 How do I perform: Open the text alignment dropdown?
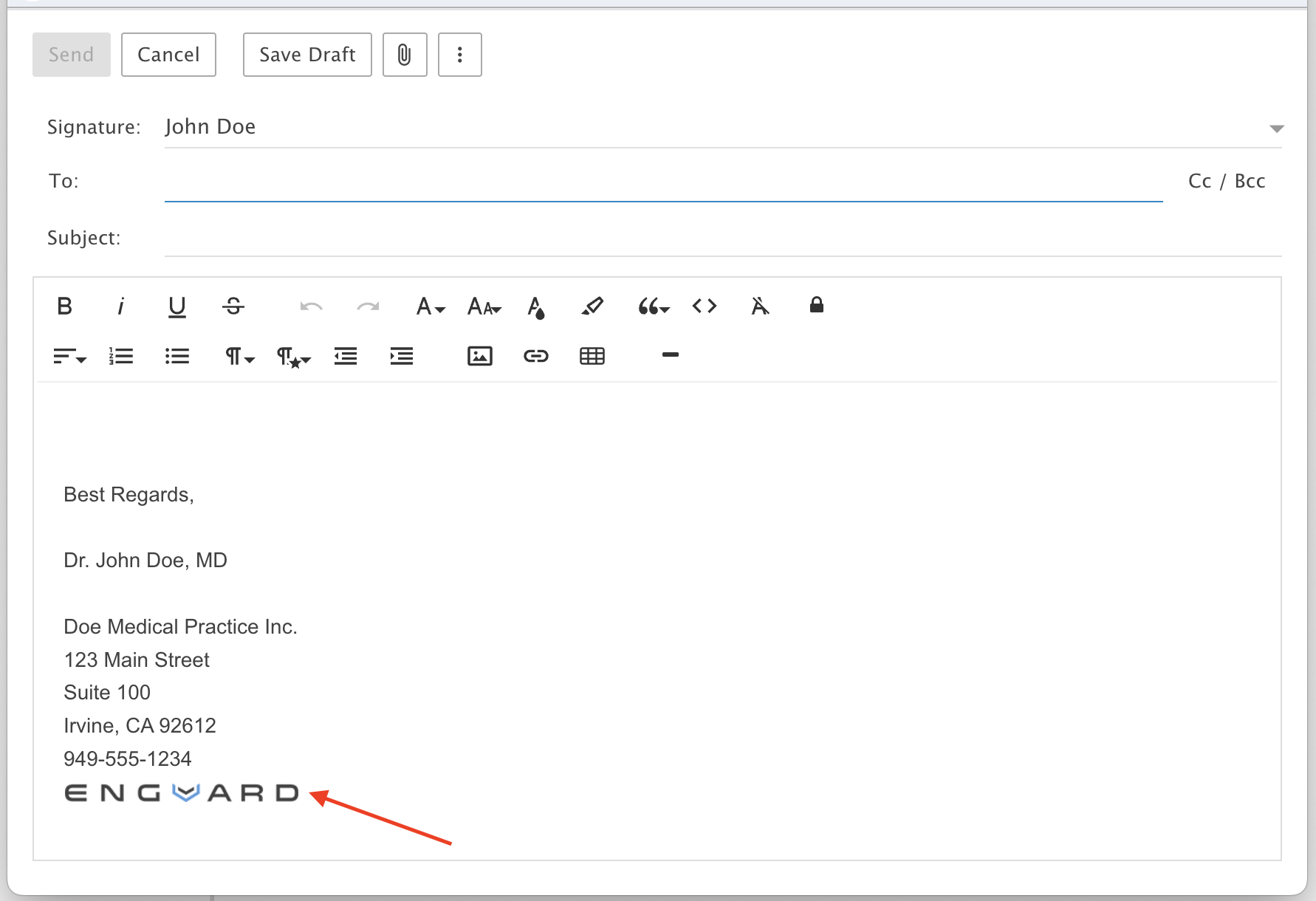(x=69, y=357)
